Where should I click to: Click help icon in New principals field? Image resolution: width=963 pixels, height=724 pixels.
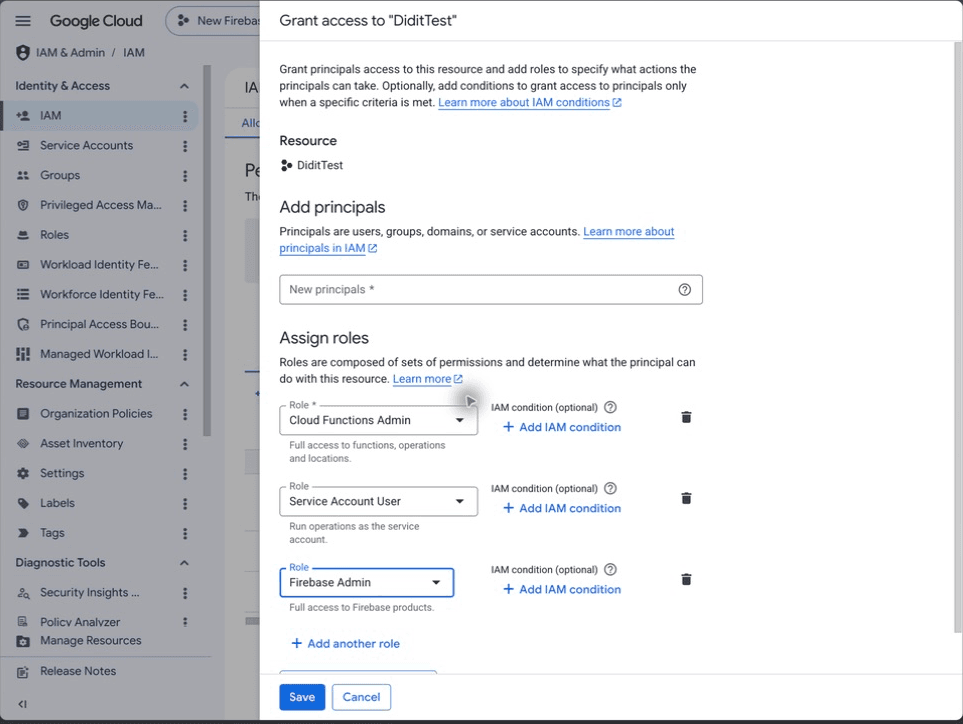click(684, 290)
